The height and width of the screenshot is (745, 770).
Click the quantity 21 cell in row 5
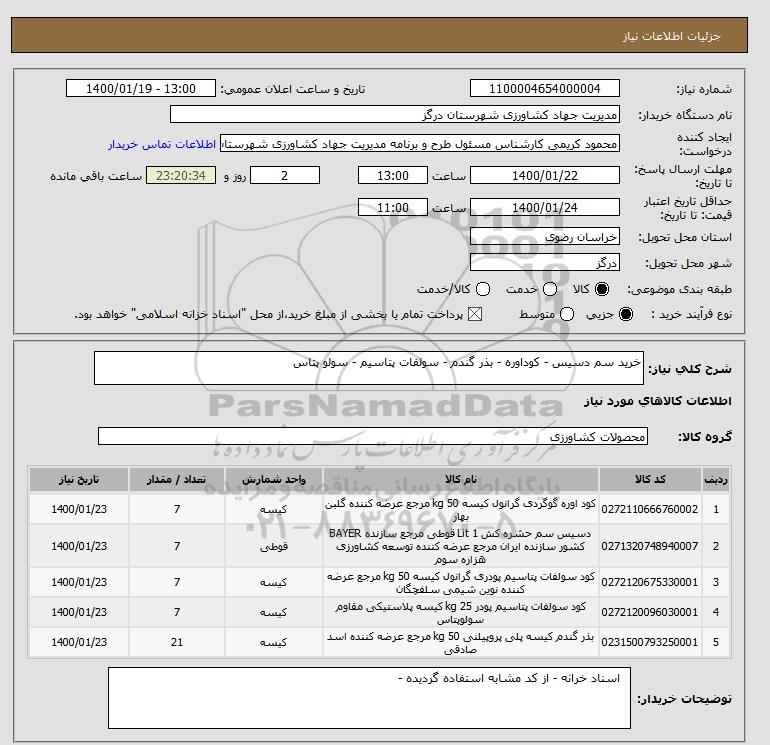pos(177,642)
